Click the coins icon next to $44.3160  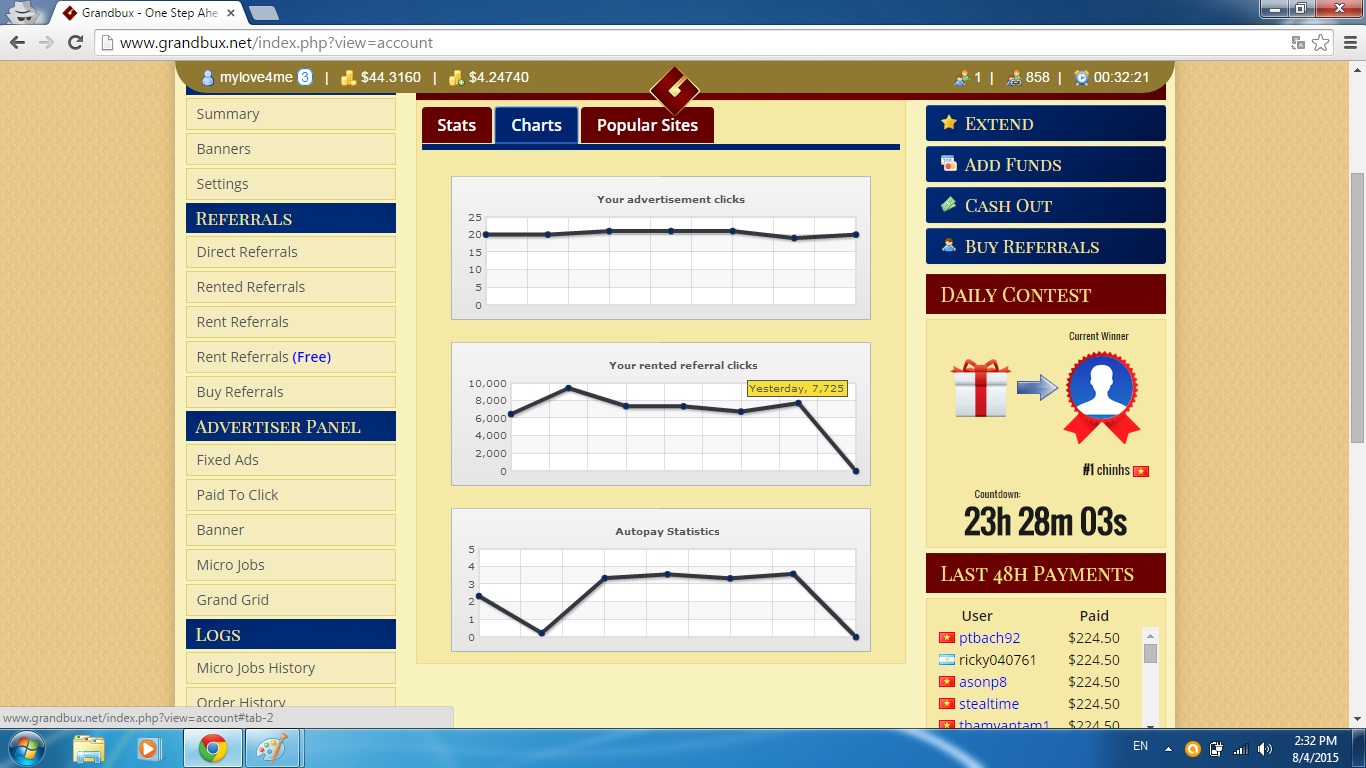[348, 78]
